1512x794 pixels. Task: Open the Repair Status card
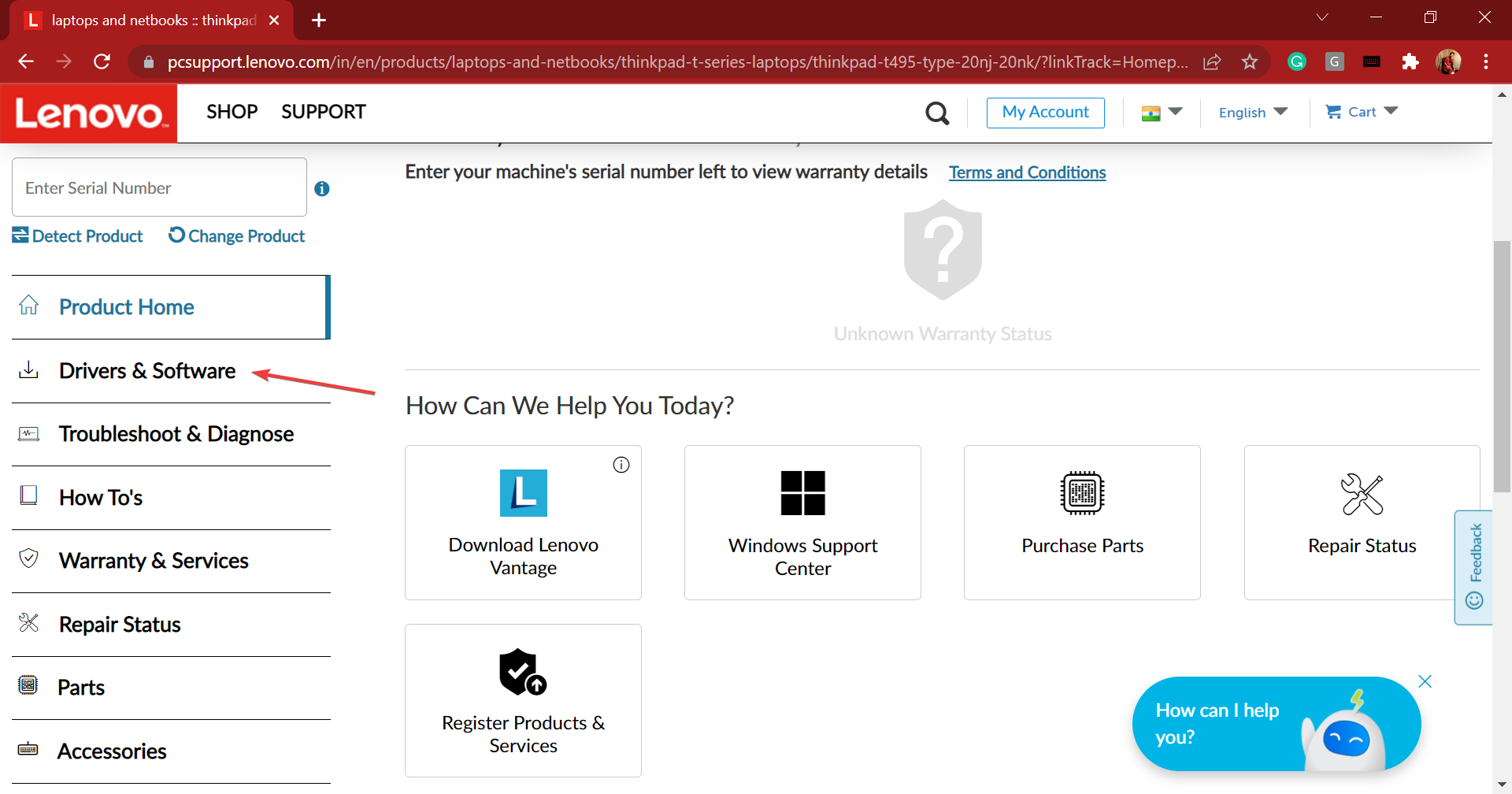coord(1362,522)
